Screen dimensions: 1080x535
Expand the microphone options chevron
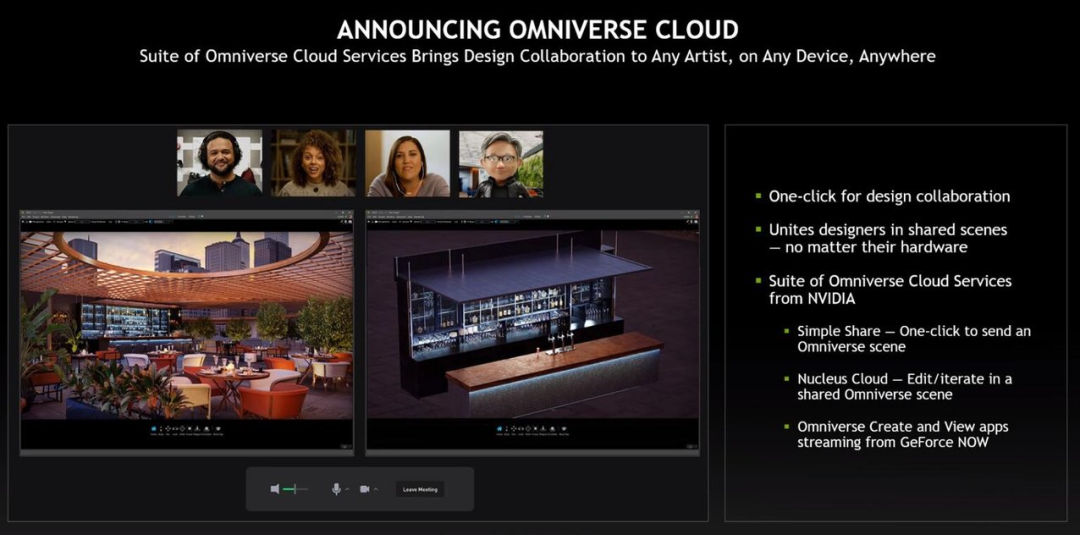coord(347,489)
